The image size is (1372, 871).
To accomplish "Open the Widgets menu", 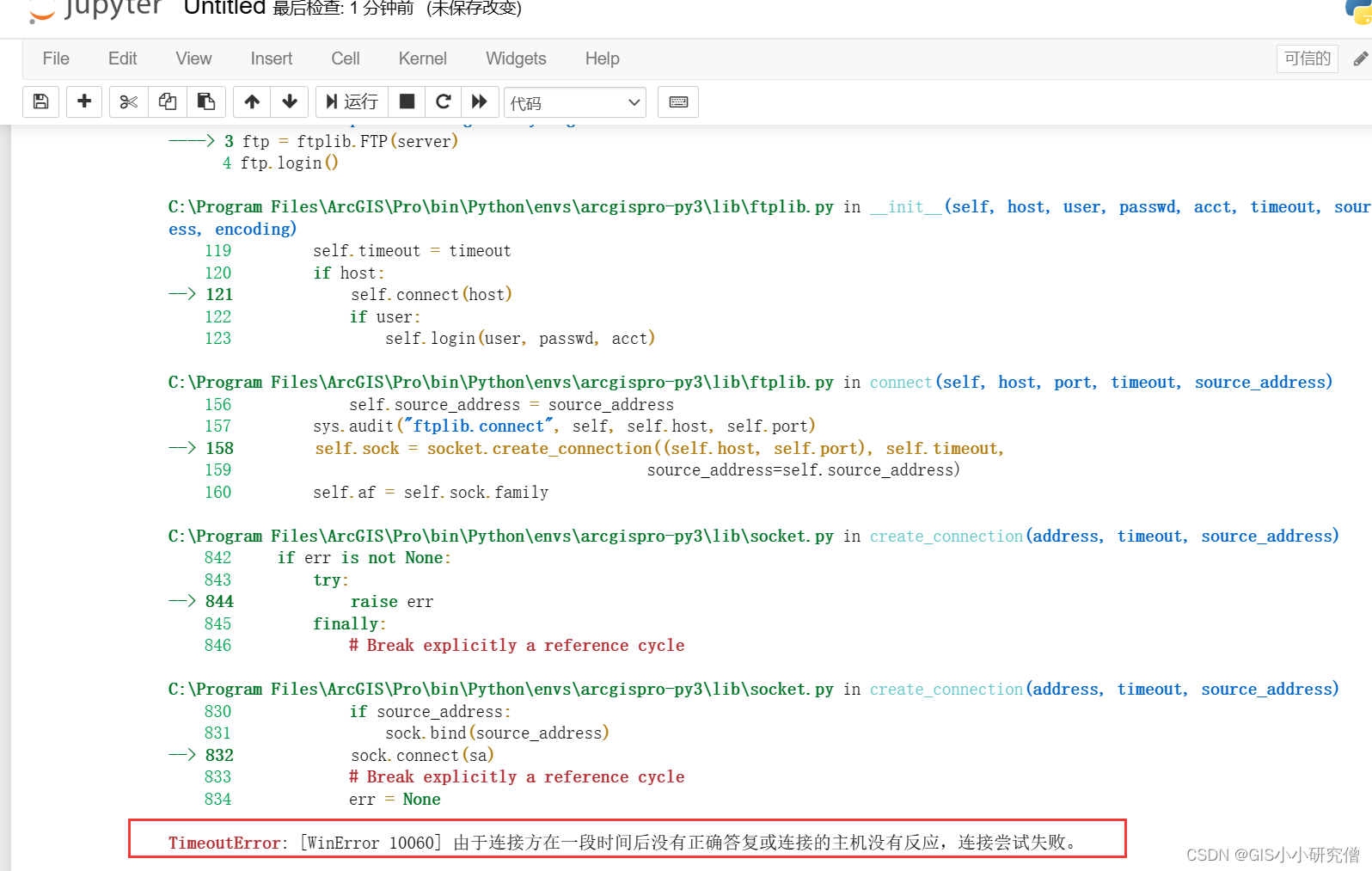I will 516,58.
